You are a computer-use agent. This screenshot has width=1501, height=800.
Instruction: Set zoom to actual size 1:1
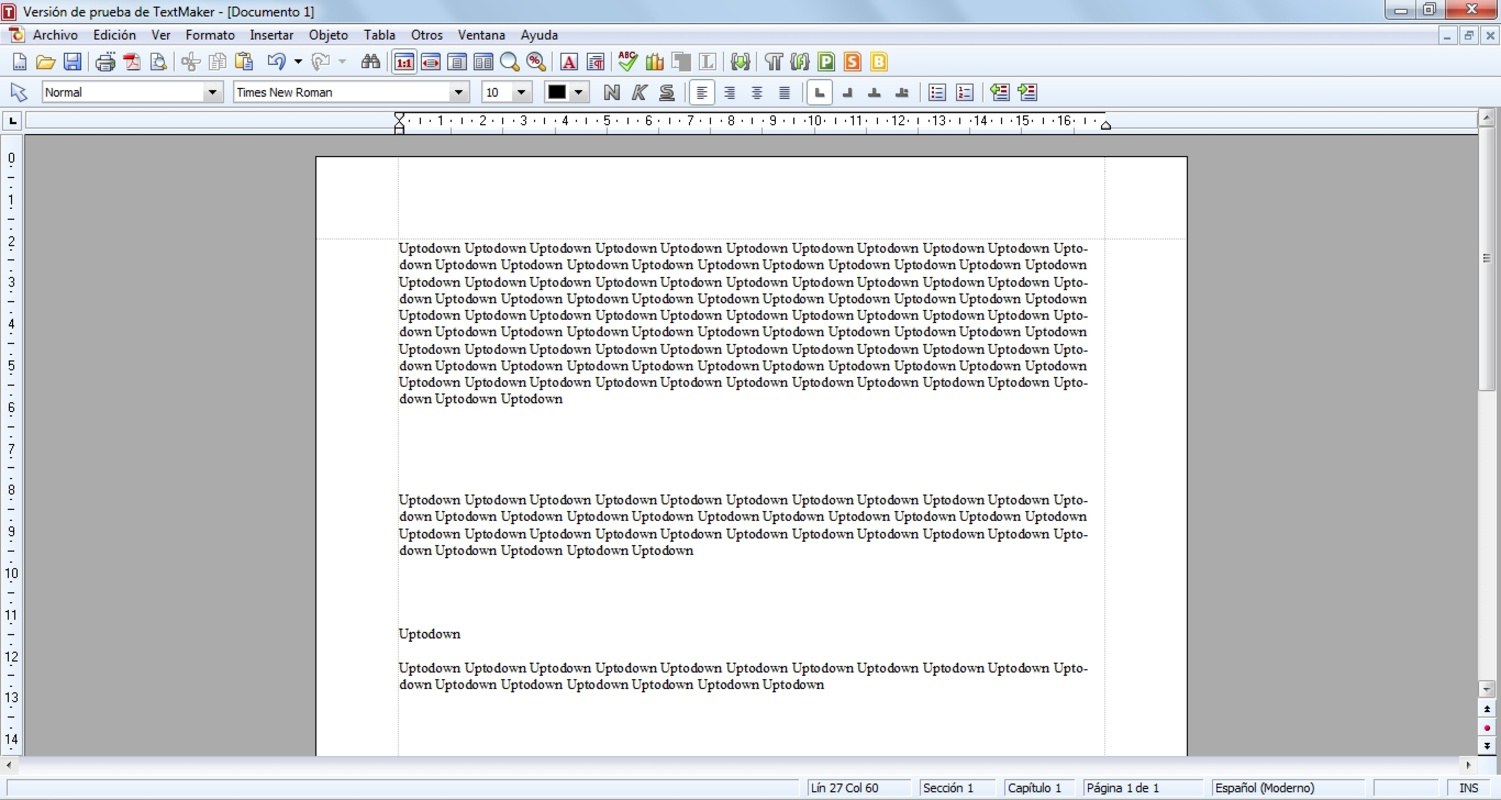tap(404, 62)
